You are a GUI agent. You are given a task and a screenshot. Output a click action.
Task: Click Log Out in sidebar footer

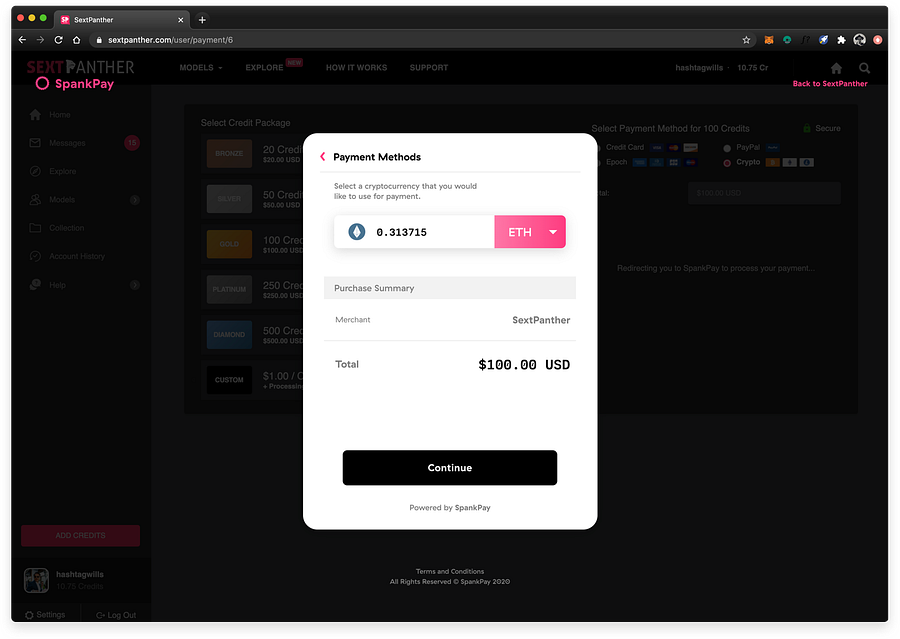tap(116, 615)
